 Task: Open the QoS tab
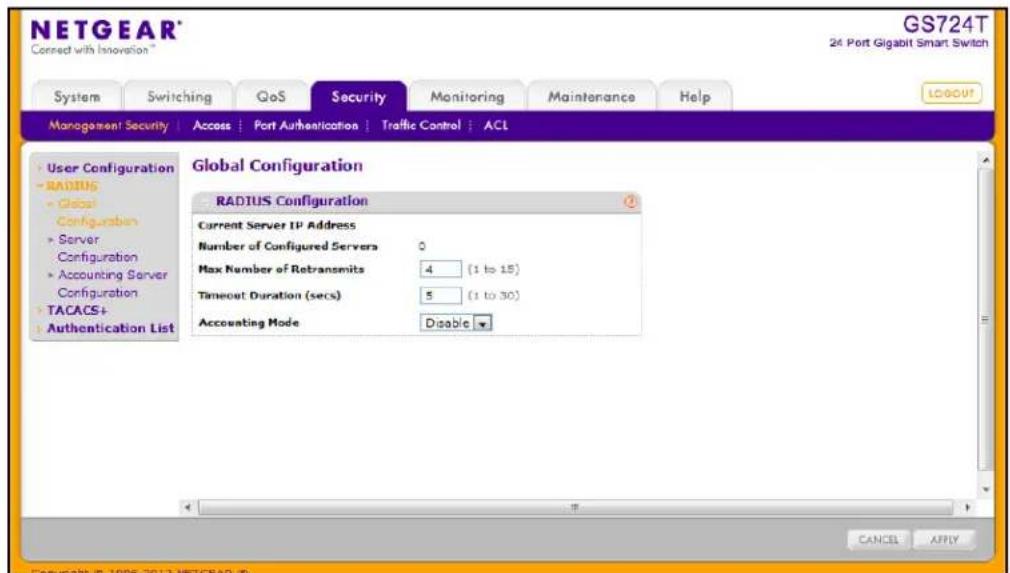tap(271, 97)
